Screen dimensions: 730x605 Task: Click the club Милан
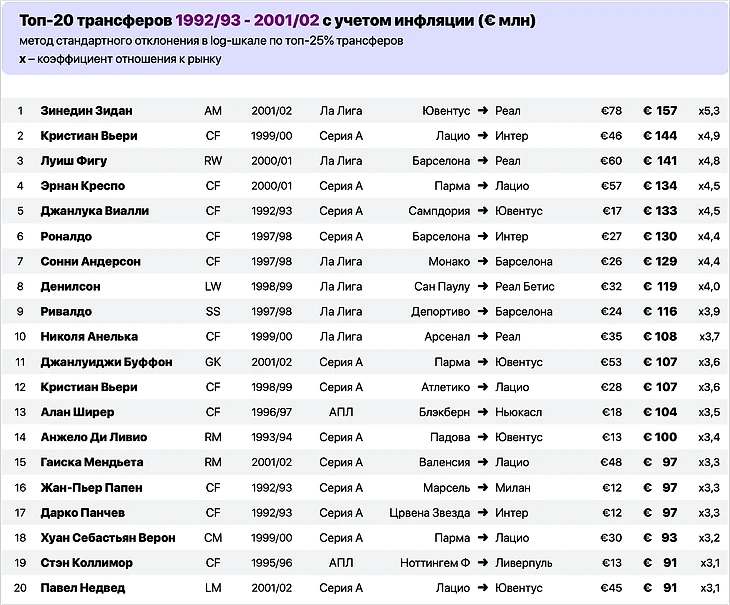(513, 488)
